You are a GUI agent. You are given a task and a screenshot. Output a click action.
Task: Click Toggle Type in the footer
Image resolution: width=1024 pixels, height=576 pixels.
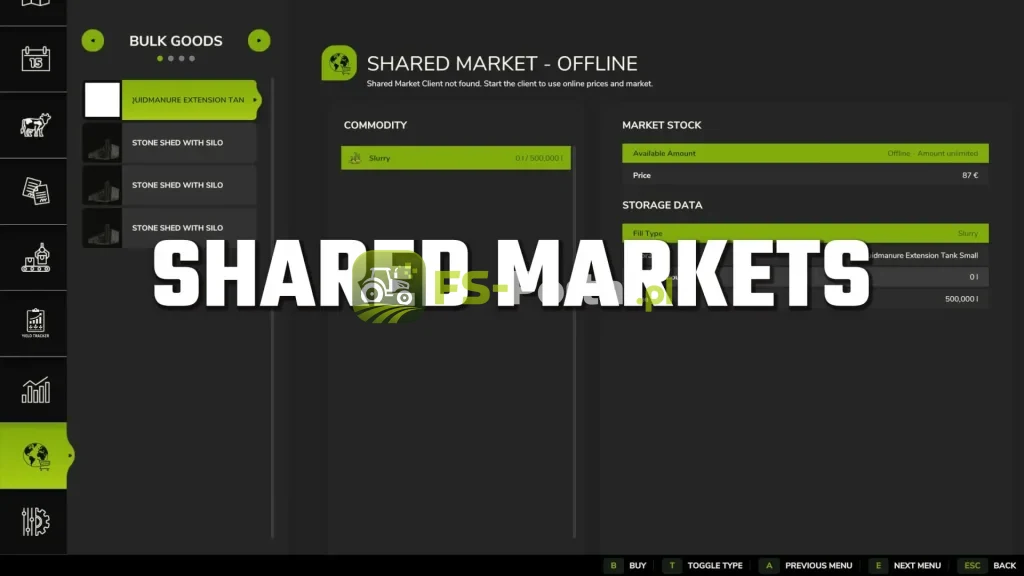703,566
